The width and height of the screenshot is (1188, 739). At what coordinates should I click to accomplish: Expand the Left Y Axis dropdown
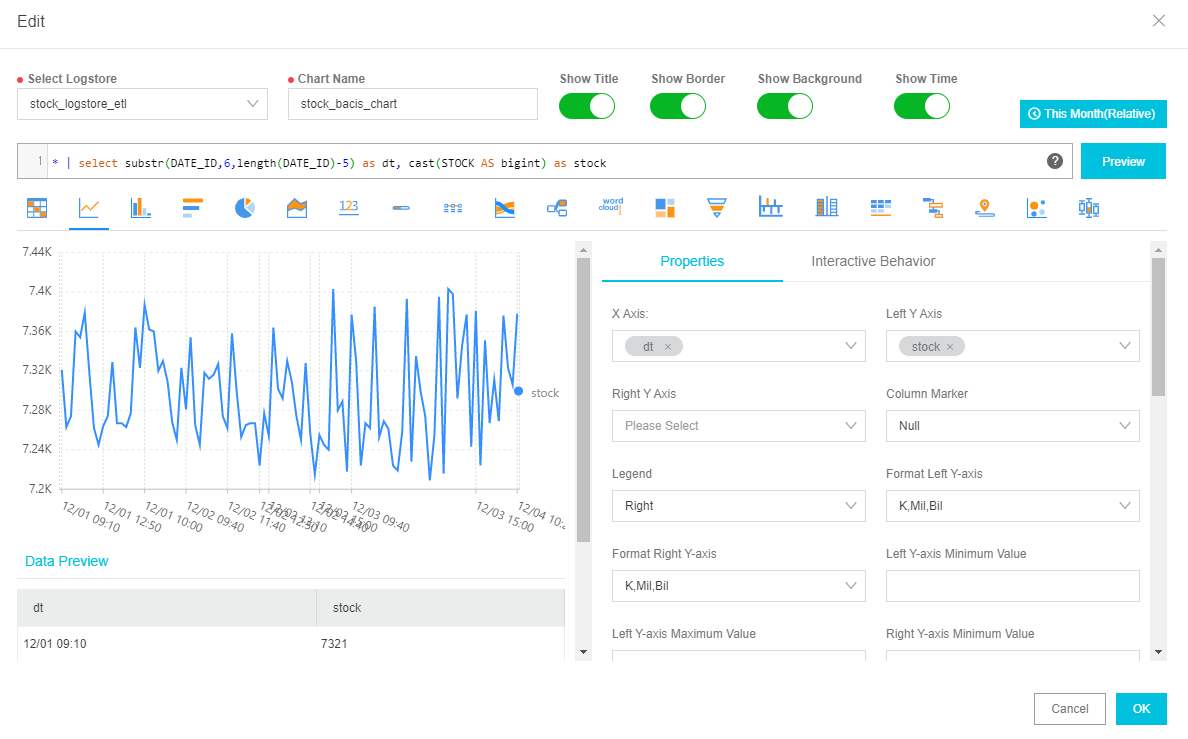point(1013,346)
